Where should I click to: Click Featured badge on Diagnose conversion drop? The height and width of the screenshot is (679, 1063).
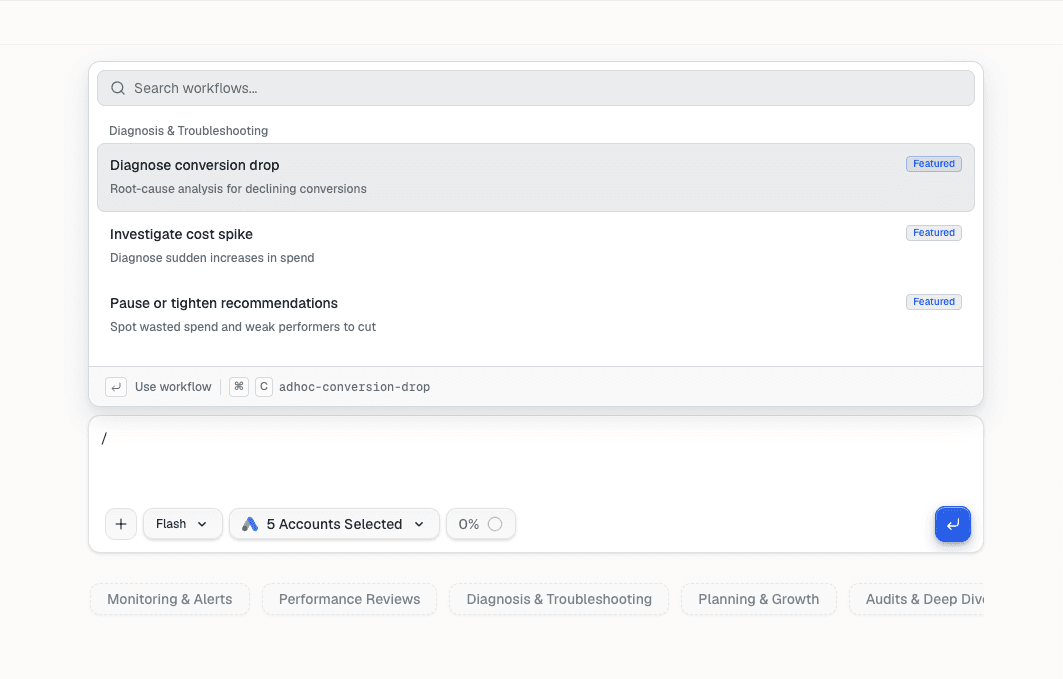934,164
